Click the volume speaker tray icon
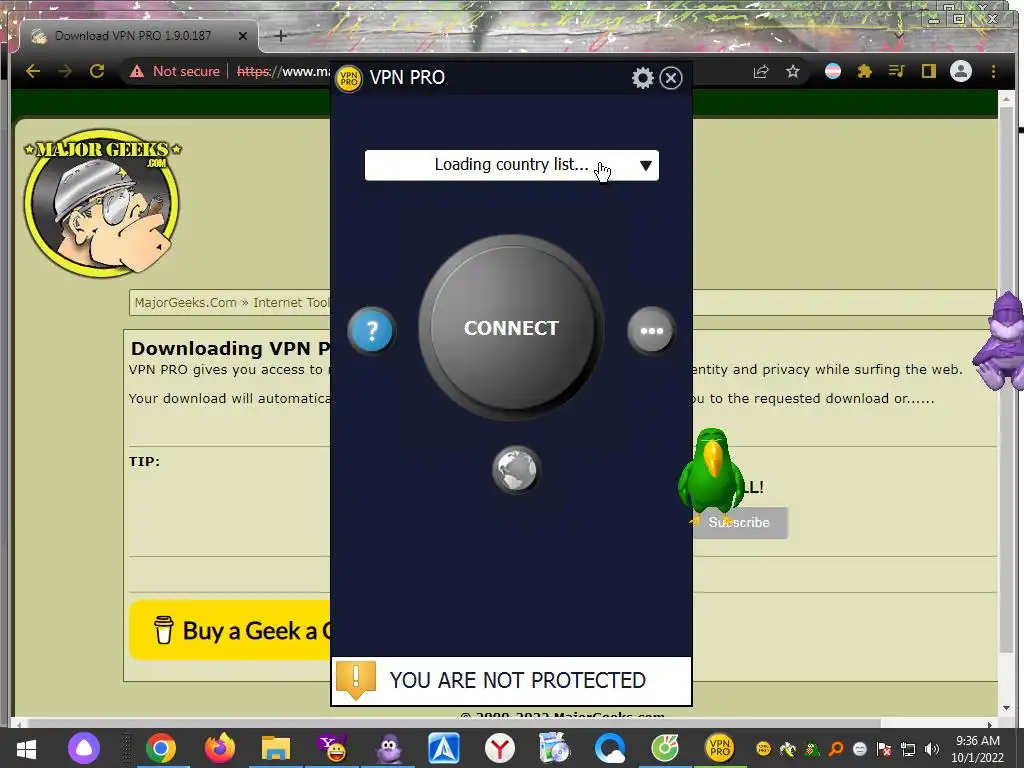This screenshot has height=768, width=1024. pos(932,748)
